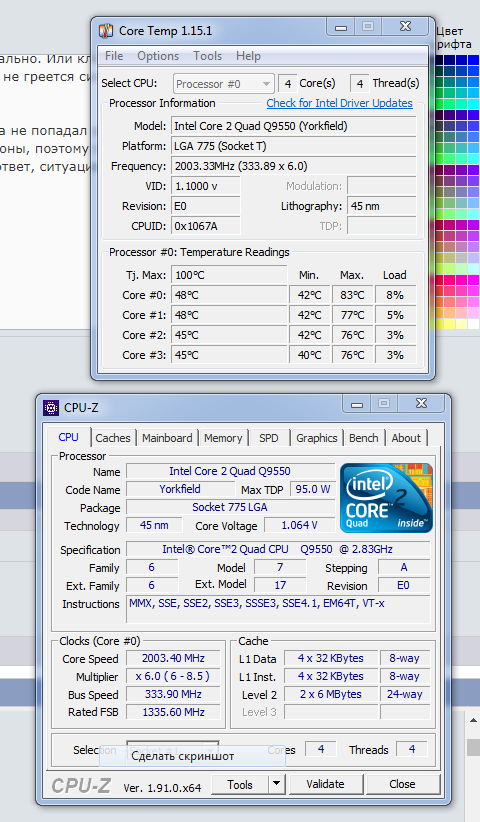The image size is (480, 822).
Task: Click the Max TDP value 95.0 W
Action: tap(313, 489)
